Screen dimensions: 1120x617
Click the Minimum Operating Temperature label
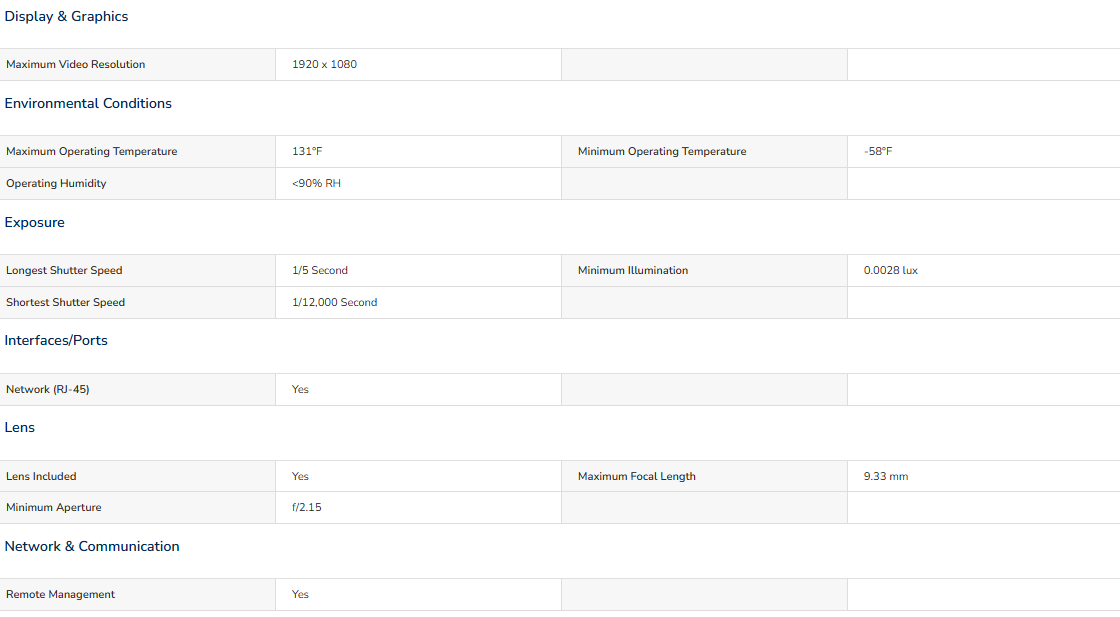click(x=662, y=152)
